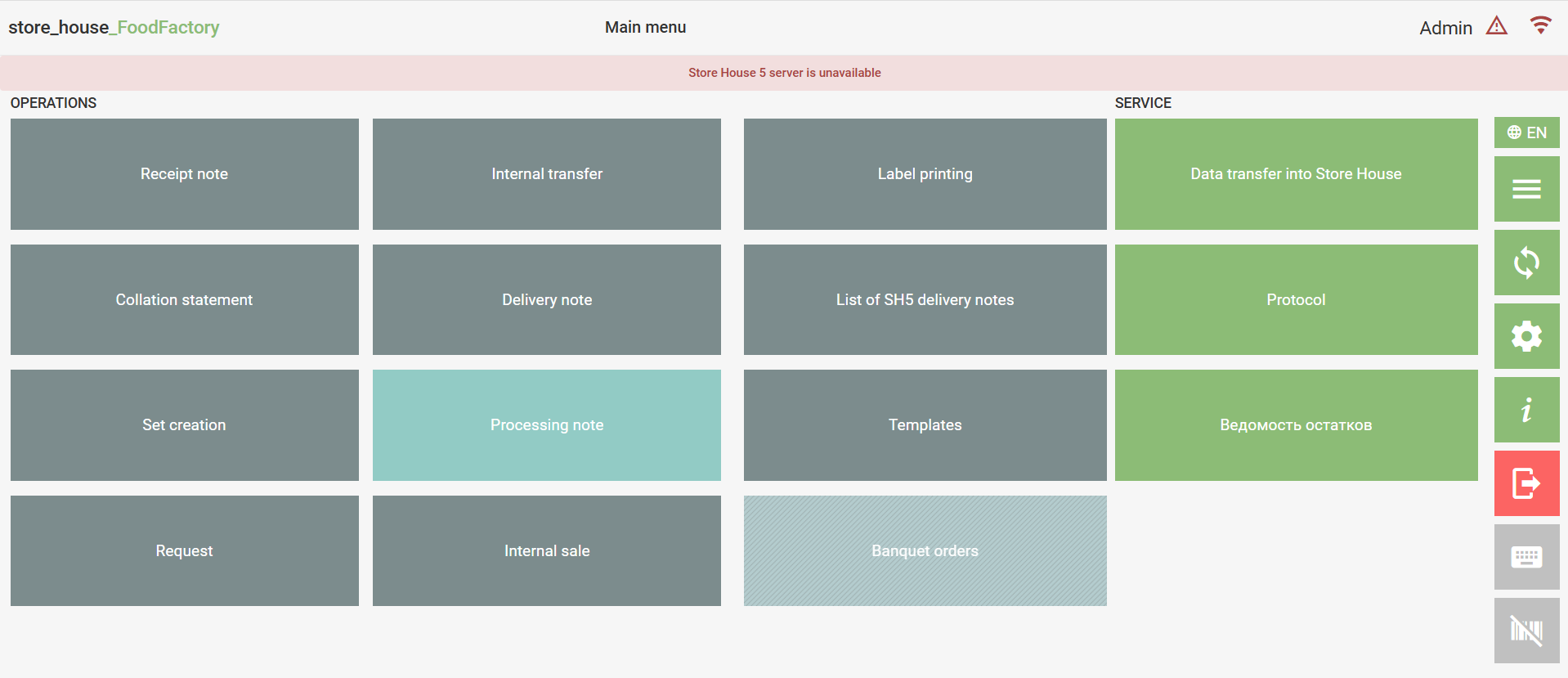The height and width of the screenshot is (678, 1568).
Task: Click Data transfer into Store House
Action: click(1296, 174)
